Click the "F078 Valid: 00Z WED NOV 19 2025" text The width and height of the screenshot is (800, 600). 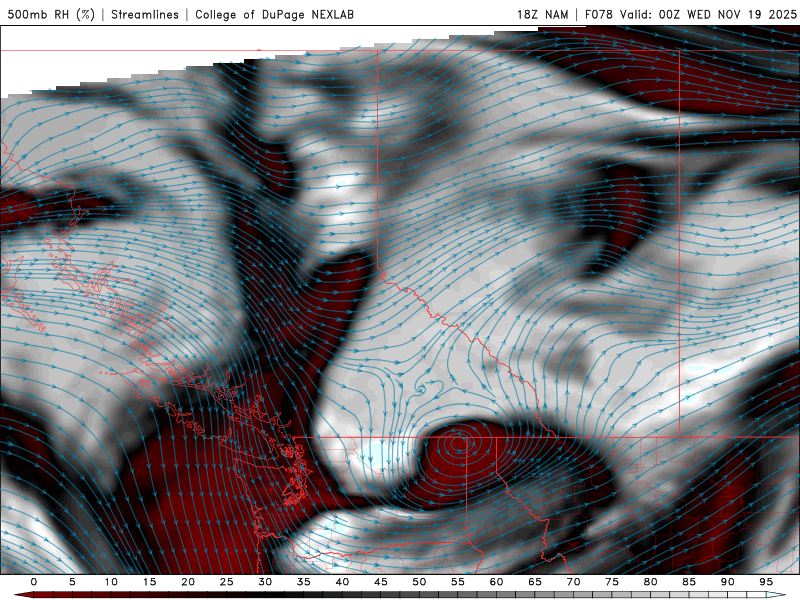691,14
